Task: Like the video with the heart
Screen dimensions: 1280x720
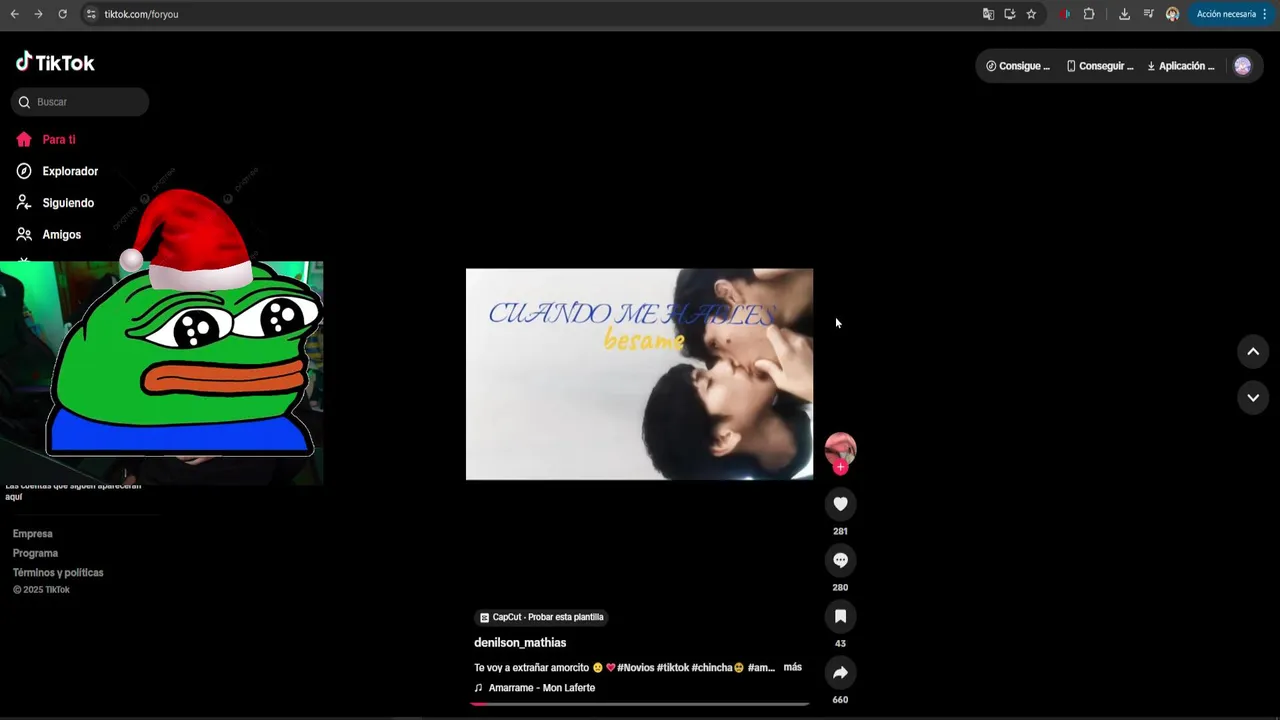Action: click(x=840, y=504)
